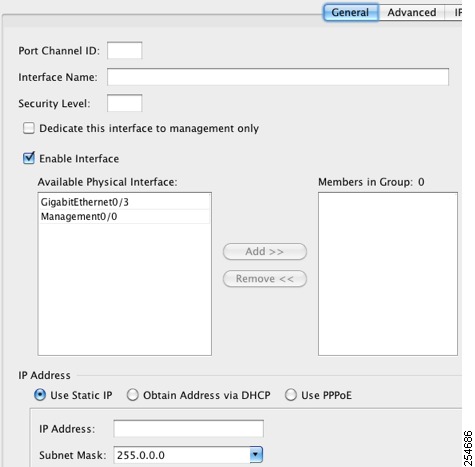
Task: Switch to the General tab
Action: point(351,12)
